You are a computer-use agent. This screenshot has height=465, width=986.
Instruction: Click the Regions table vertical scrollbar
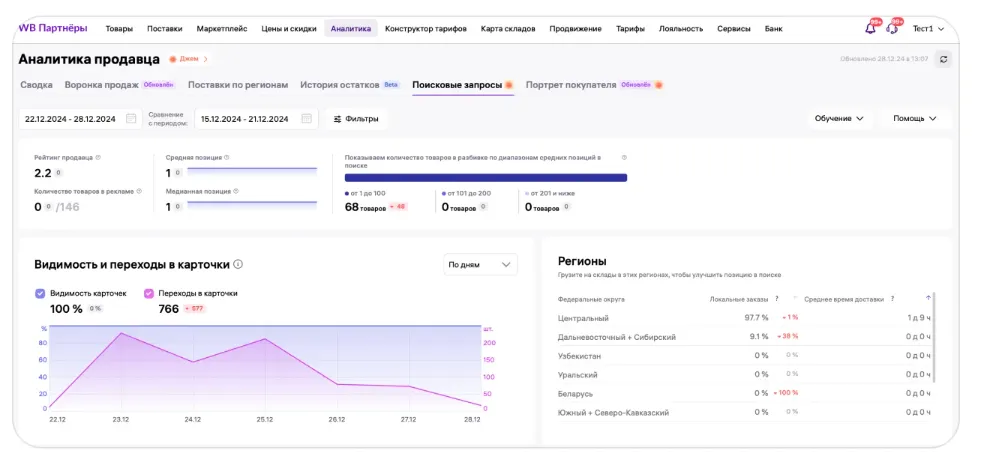[x=936, y=340]
